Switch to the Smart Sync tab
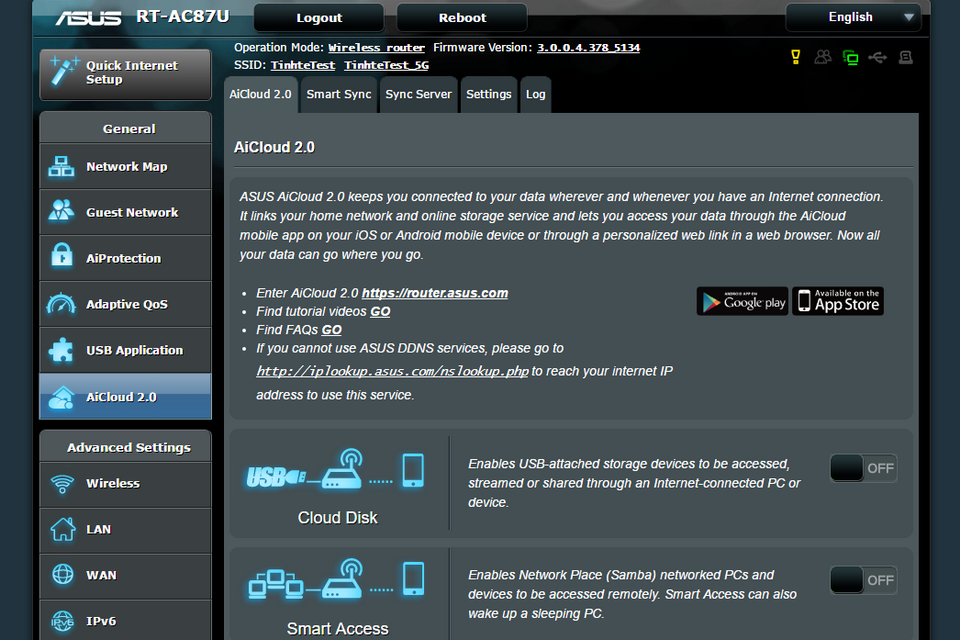The height and width of the screenshot is (640, 960). tap(339, 94)
